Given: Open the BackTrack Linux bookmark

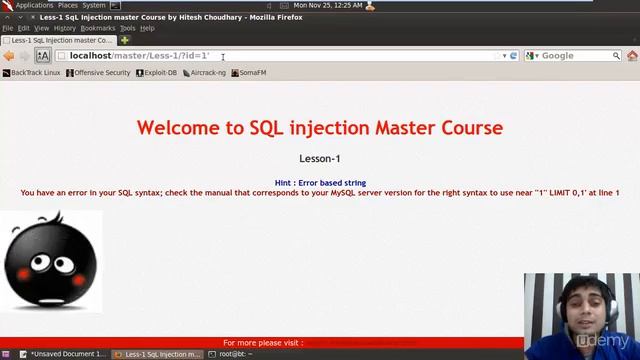Looking at the screenshot, I should pyautogui.click(x=31, y=73).
